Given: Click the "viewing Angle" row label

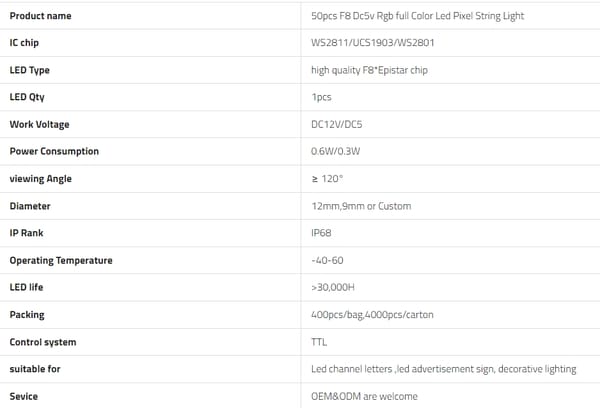Looking at the screenshot, I should (41, 179).
